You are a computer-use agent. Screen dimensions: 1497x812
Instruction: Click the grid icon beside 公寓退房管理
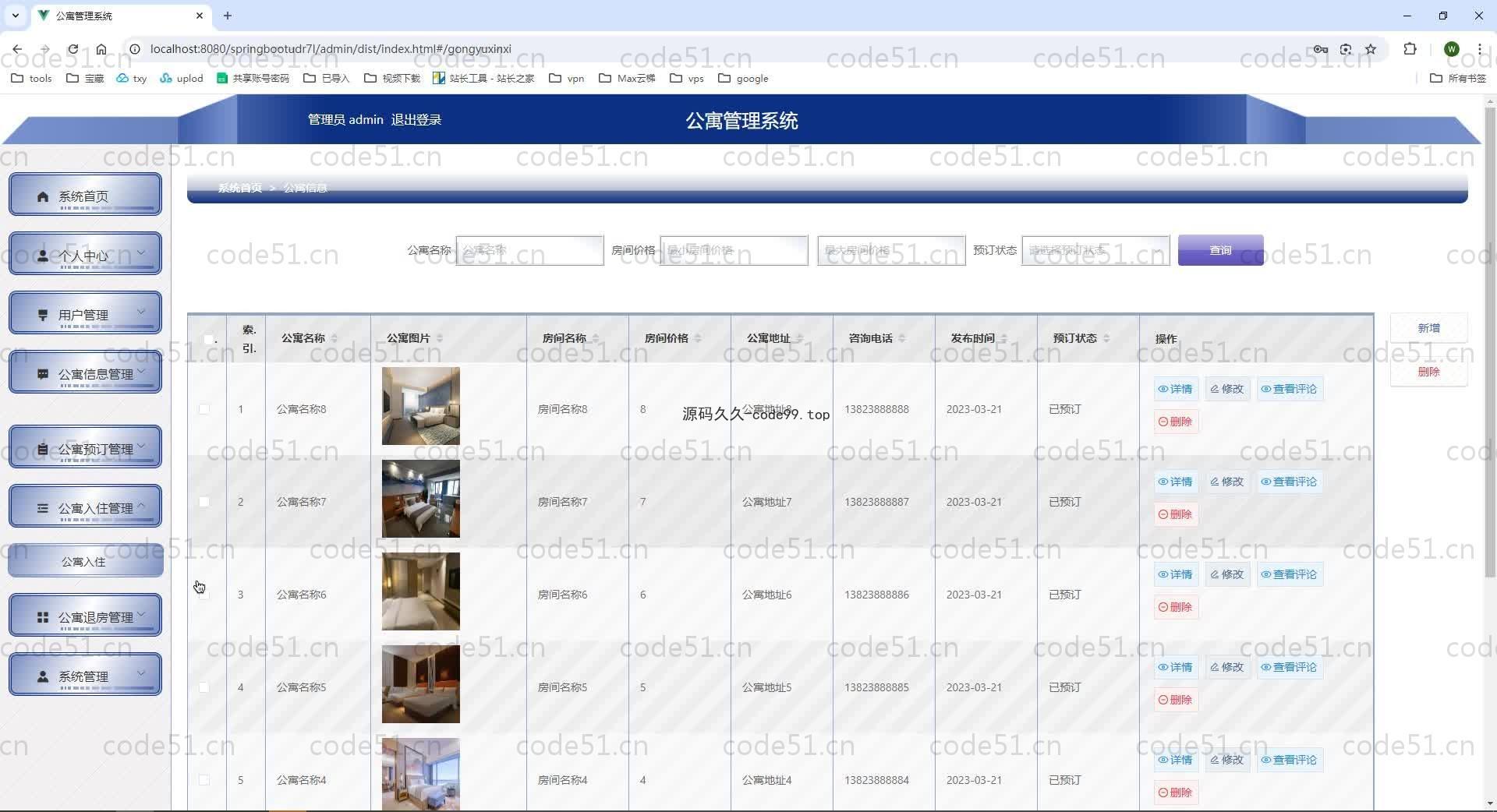tap(43, 617)
